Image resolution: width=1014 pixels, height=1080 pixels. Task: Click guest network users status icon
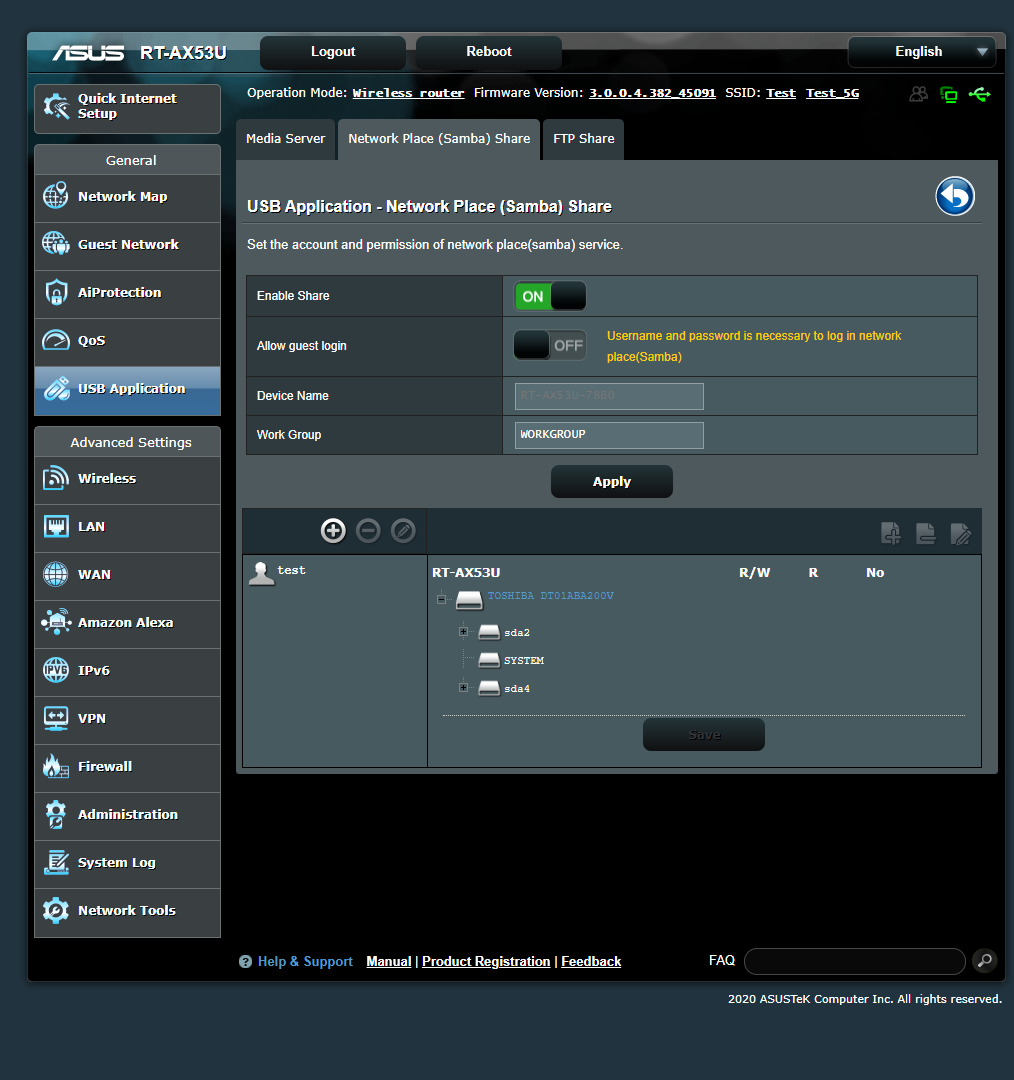(918, 94)
